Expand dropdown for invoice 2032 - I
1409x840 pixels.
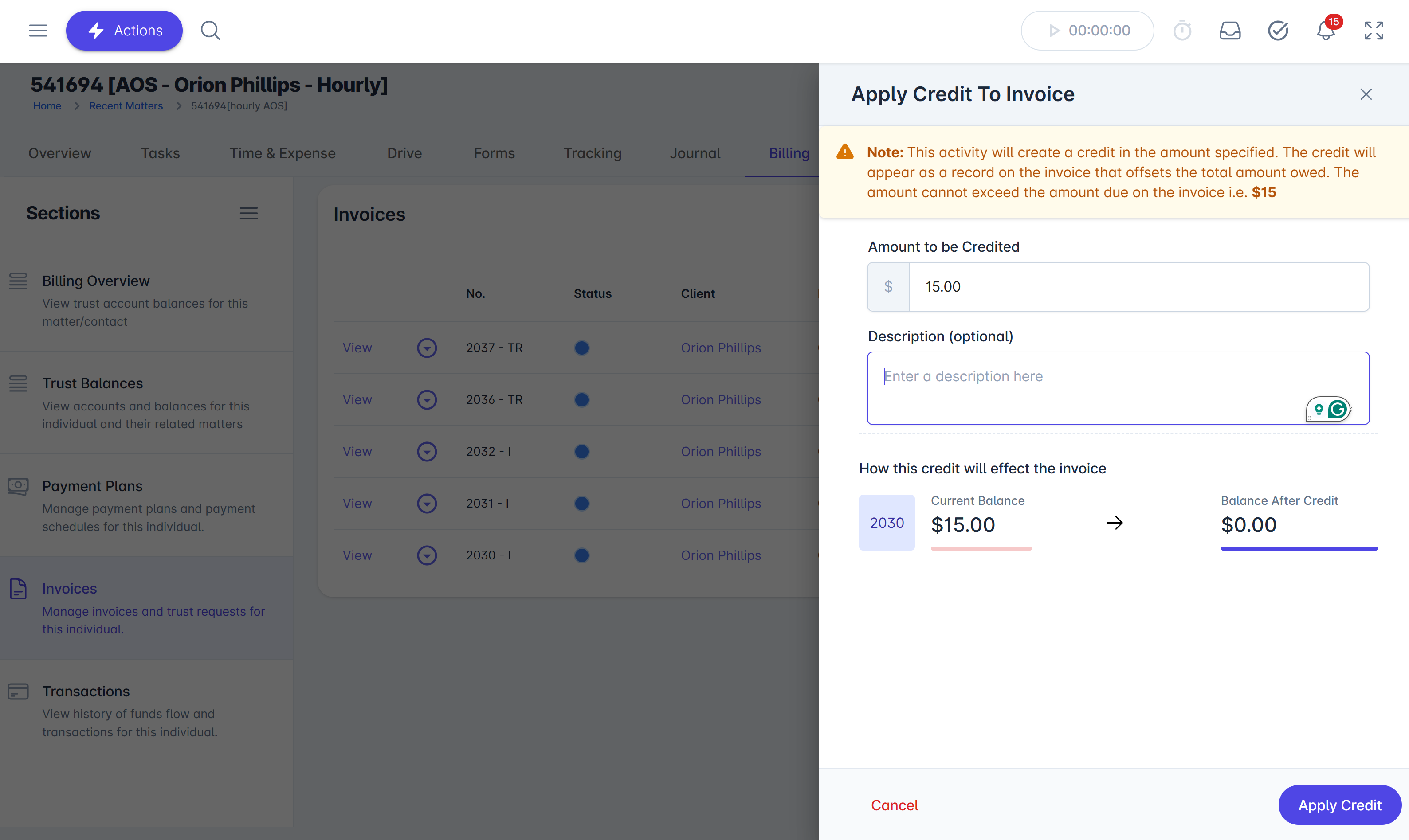tap(427, 451)
